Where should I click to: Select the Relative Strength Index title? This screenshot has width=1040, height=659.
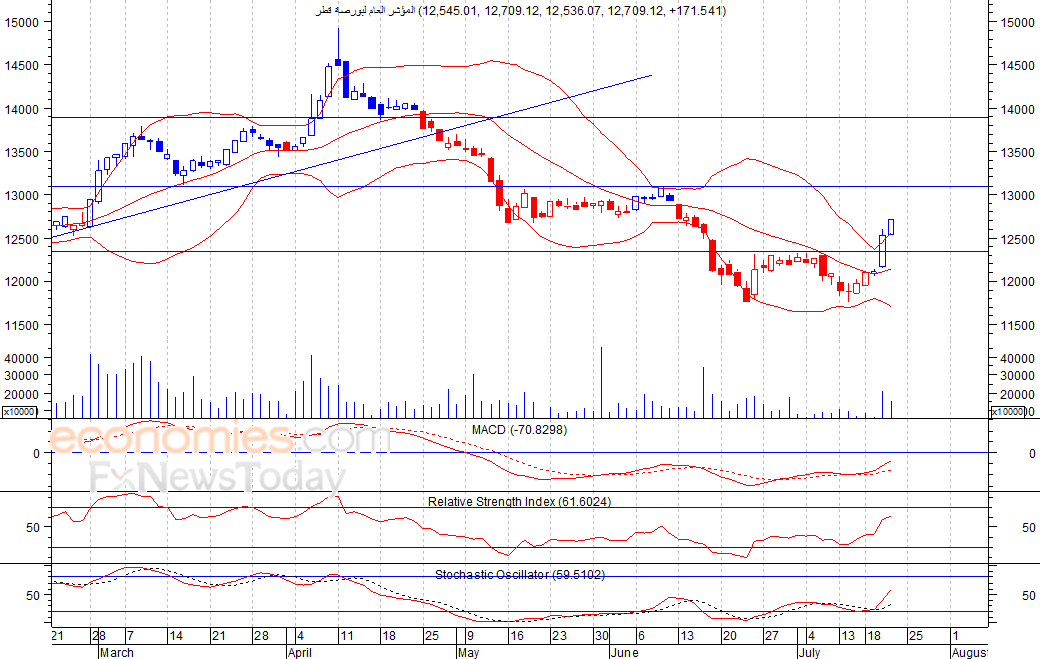point(519,502)
